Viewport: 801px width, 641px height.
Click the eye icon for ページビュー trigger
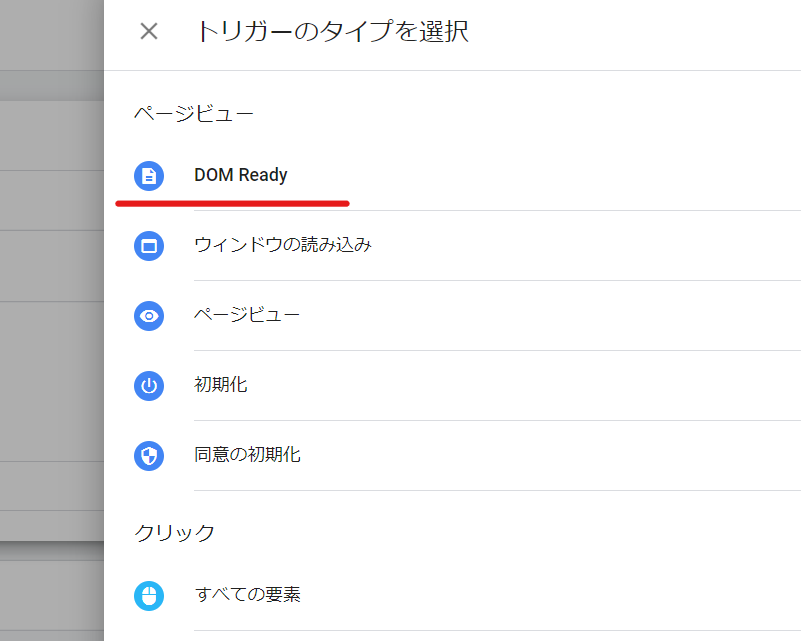pos(149,316)
